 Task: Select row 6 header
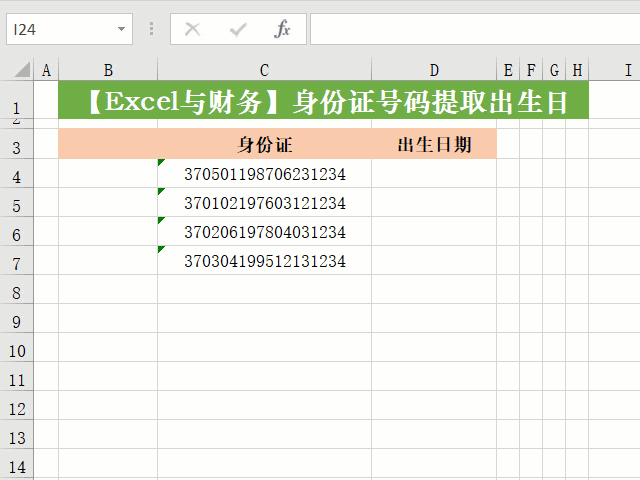[x=16, y=231]
